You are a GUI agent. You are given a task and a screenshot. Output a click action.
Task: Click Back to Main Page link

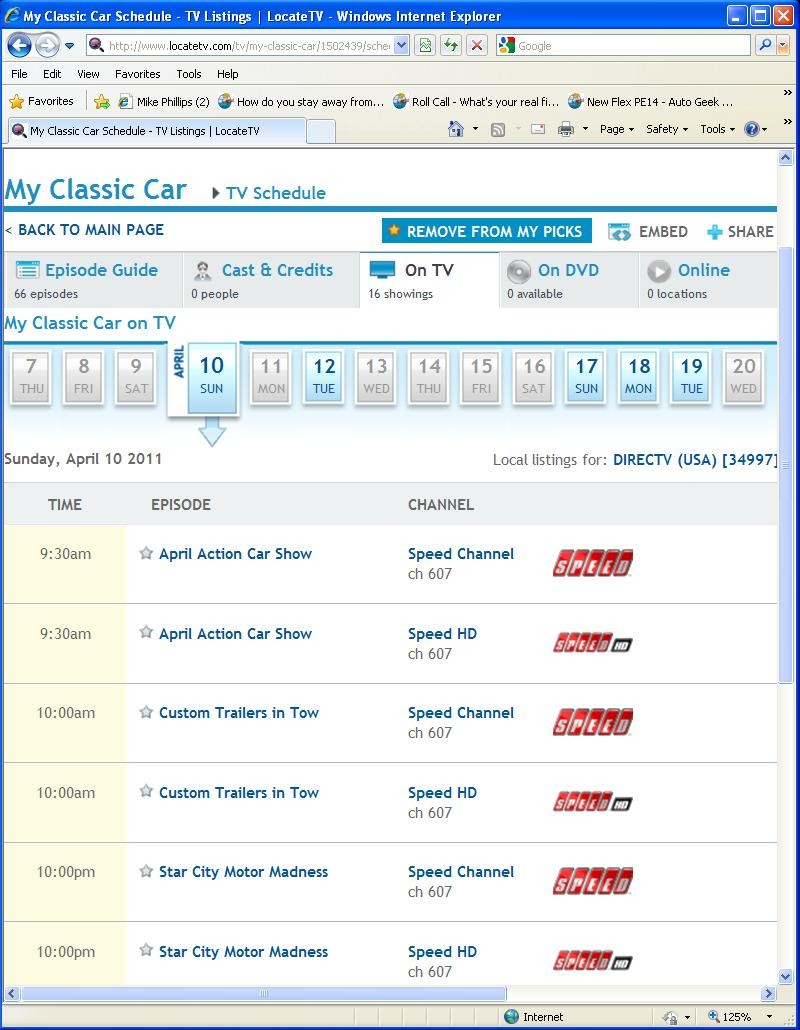[x=91, y=230]
